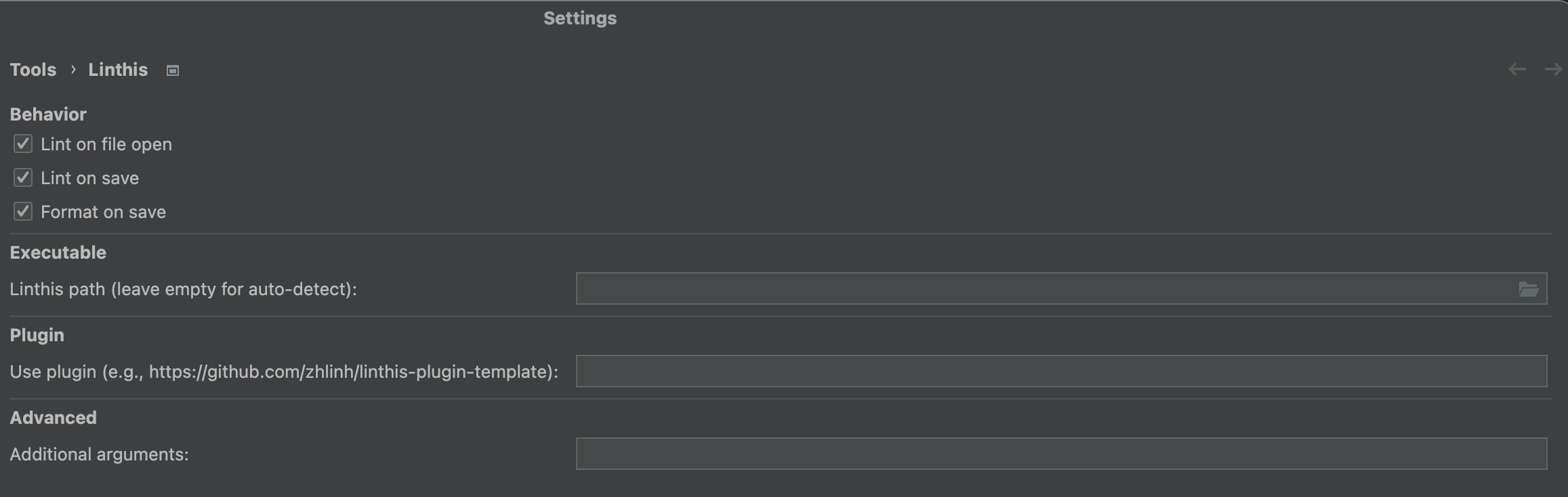
Task: Toggle Format on save off
Action: (x=22, y=211)
